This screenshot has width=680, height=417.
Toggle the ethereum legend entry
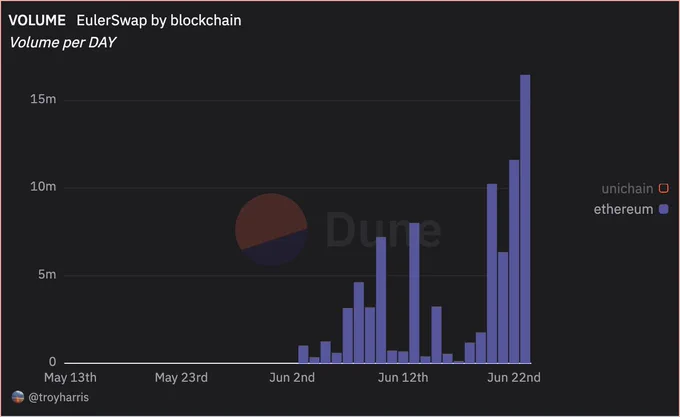click(631, 209)
